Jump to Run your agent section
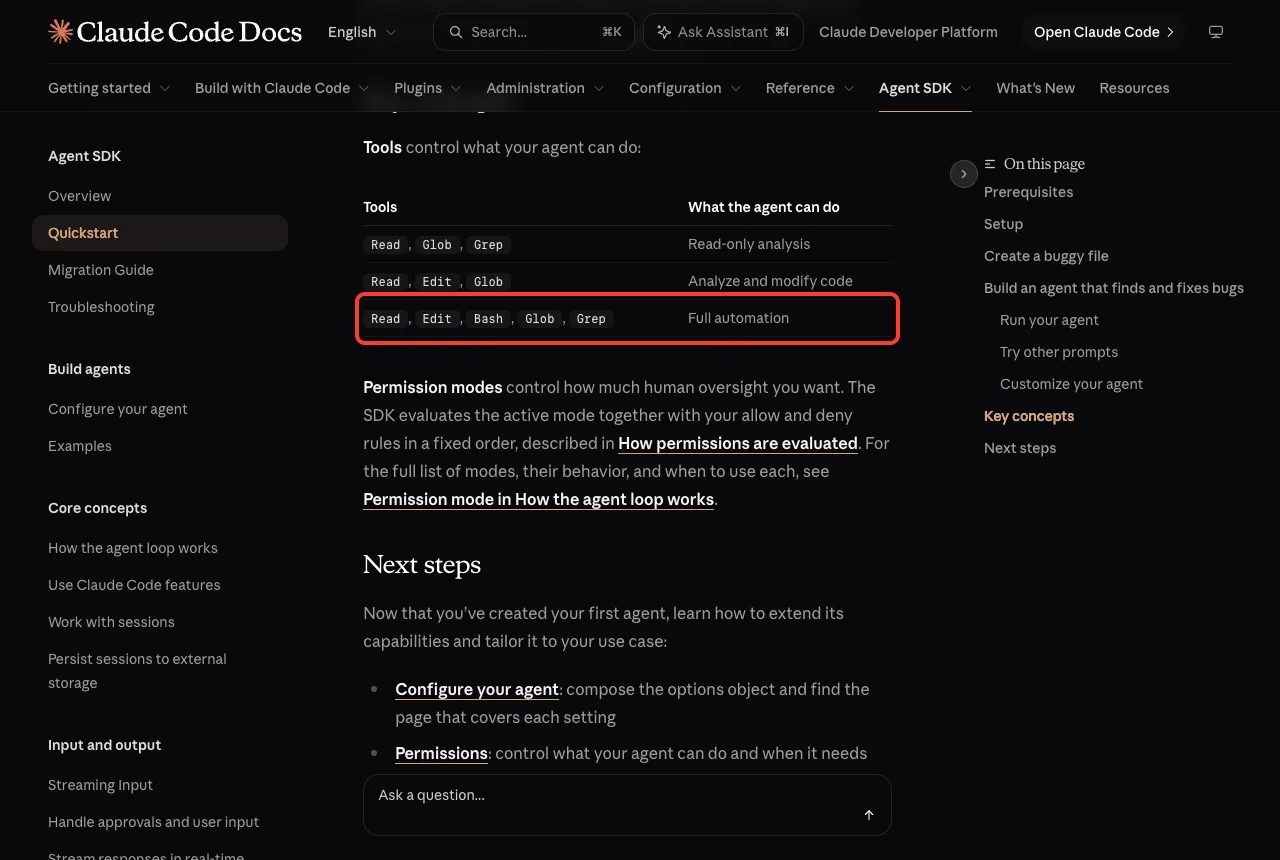 [x=1049, y=320]
